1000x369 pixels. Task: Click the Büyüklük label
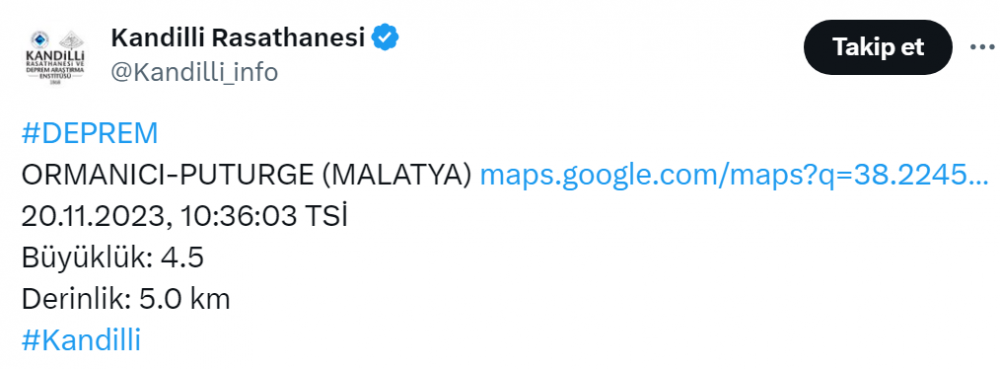point(84,258)
